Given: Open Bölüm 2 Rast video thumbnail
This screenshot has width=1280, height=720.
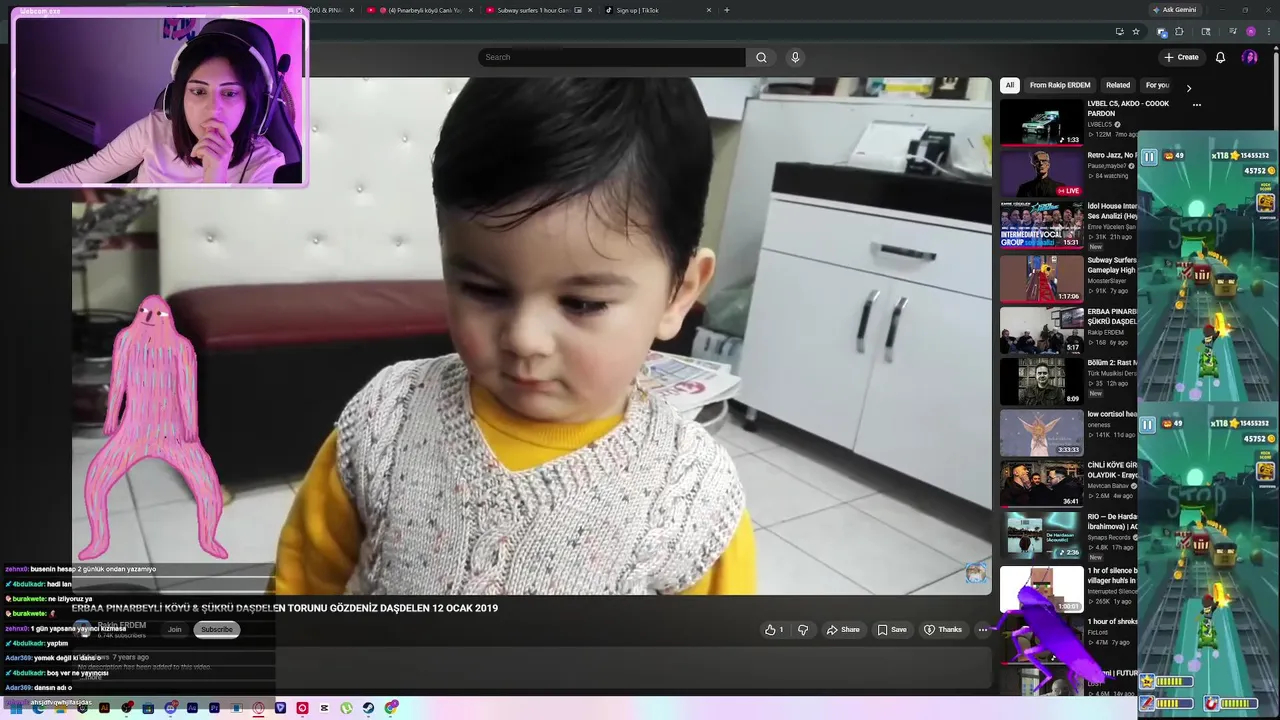Looking at the screenshot, I should click(x=1042, y=381).
